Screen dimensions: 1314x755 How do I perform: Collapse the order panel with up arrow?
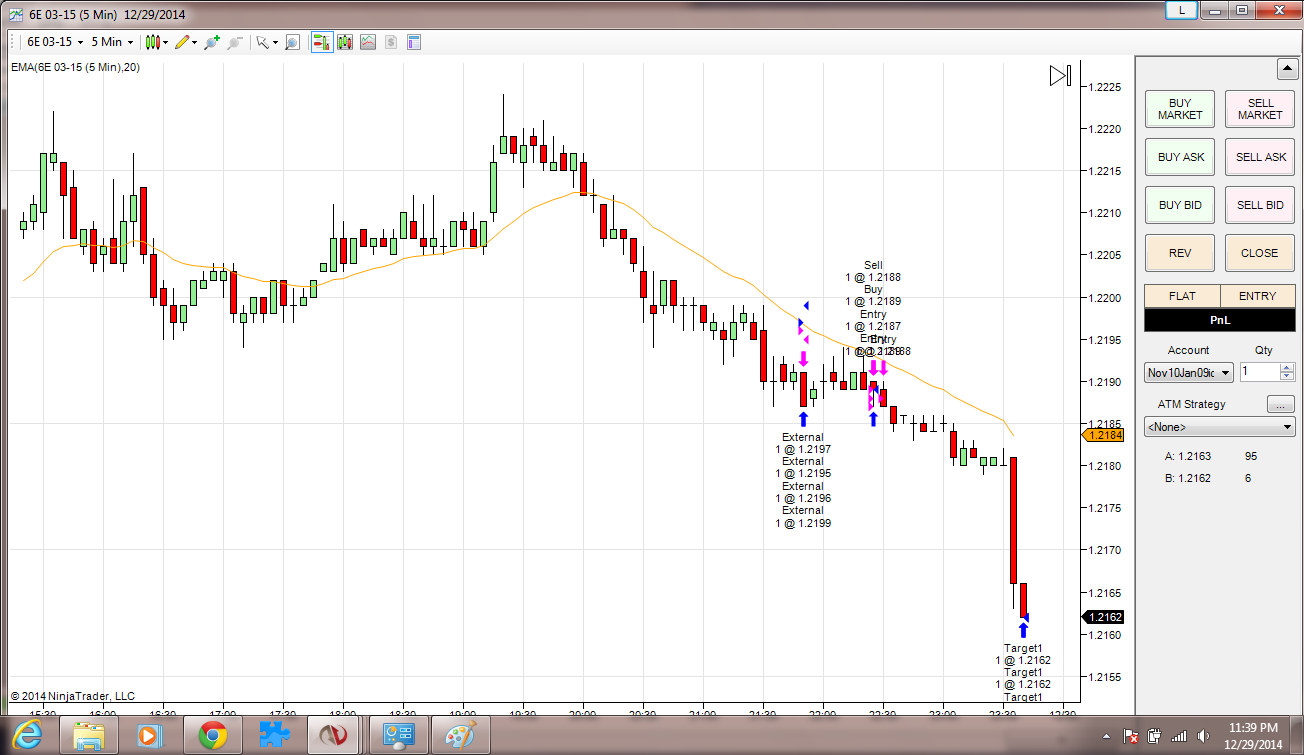[x=1288, y=69]
